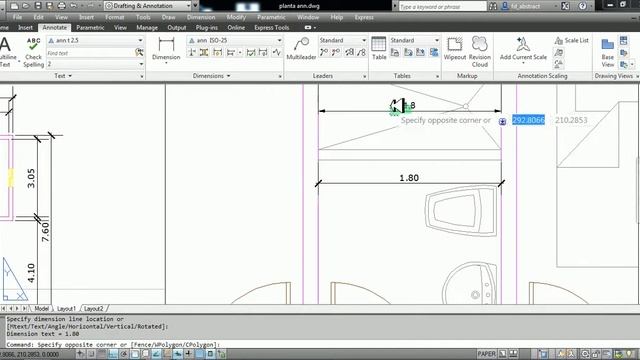Click the Remove Leader icon
This screenshot has height=360, width=640.
coord(336,52)
